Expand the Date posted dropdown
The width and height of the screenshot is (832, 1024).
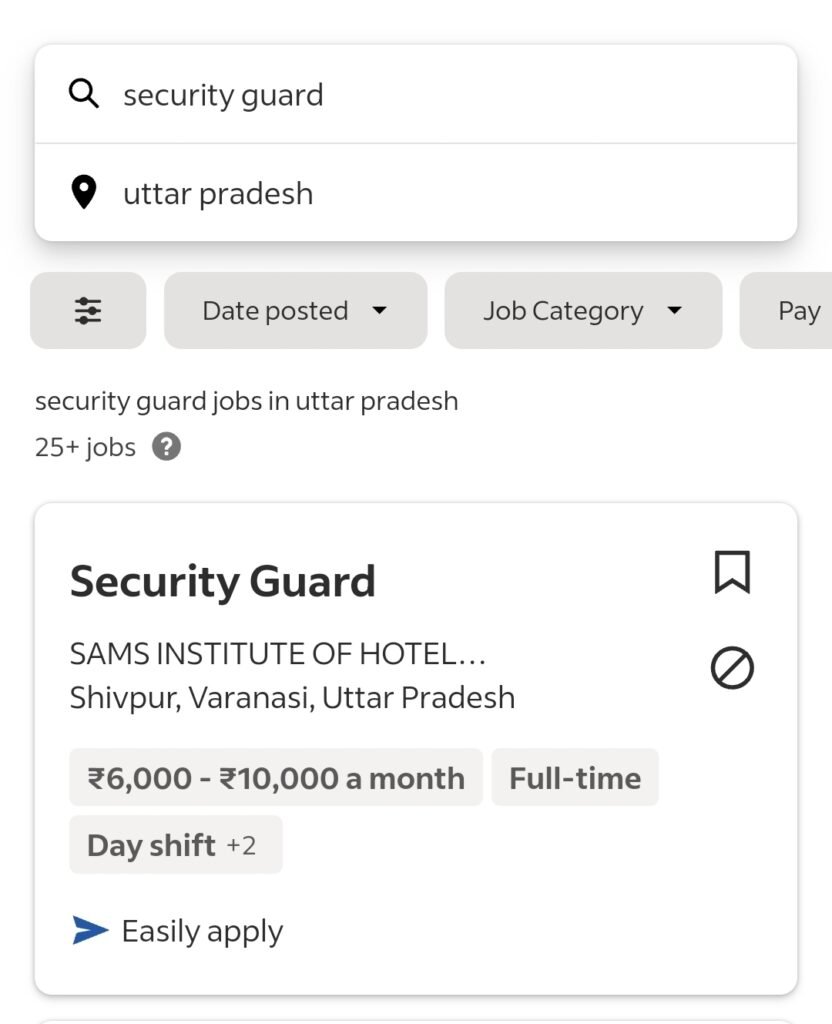[295, 311]
